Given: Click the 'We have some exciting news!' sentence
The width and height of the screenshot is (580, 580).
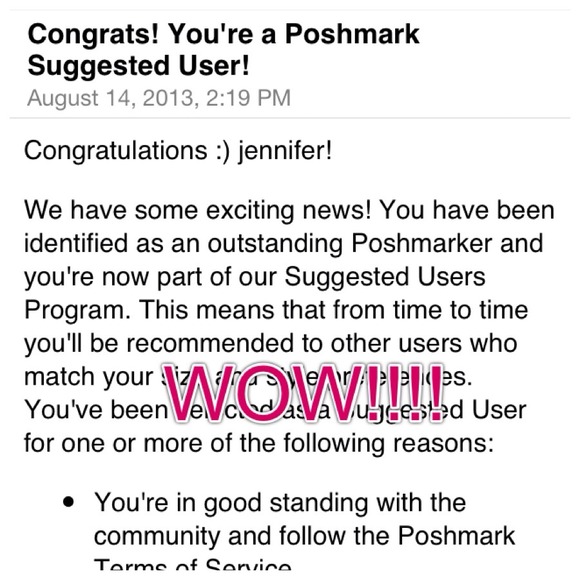Looking at the screenshot, I should pos(198,210).
